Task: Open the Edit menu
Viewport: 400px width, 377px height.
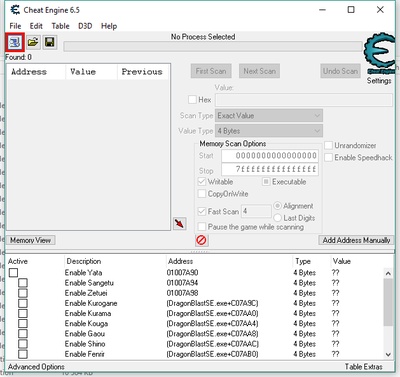Action: pos(36,26)
